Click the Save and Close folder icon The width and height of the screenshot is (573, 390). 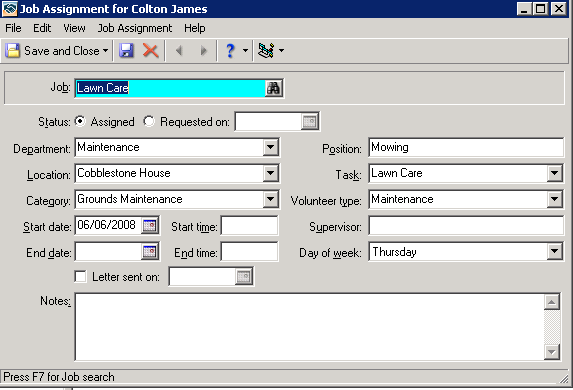[13, 50]
